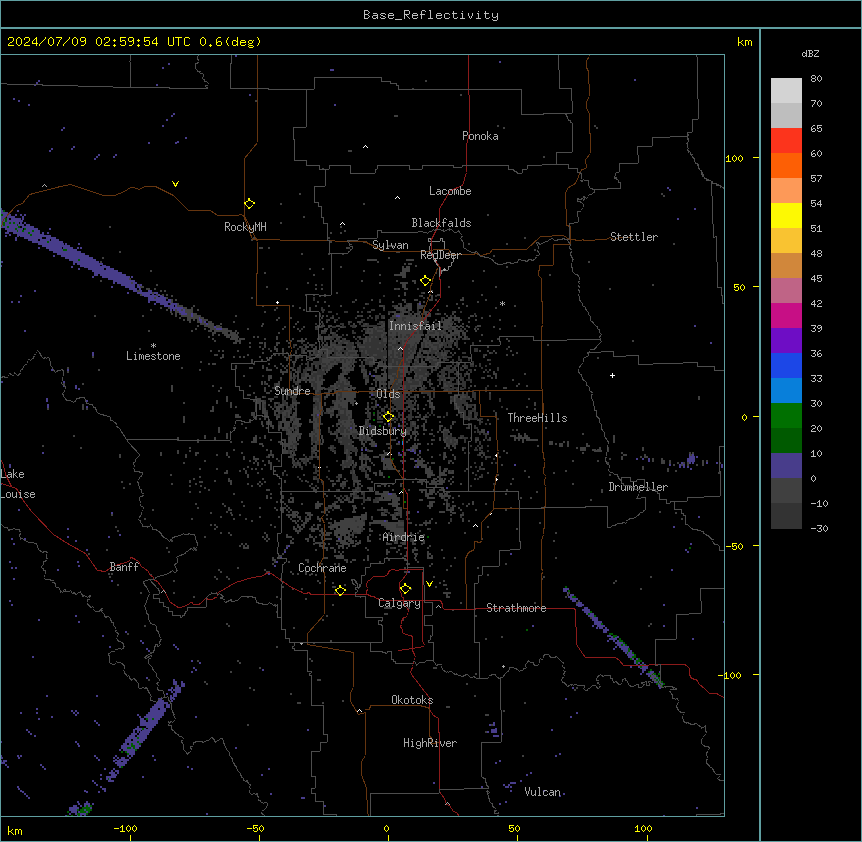The height and width of the screenshot is (842, 862).
Task: Click the Calgary city label
Action: tap(399, 603)
